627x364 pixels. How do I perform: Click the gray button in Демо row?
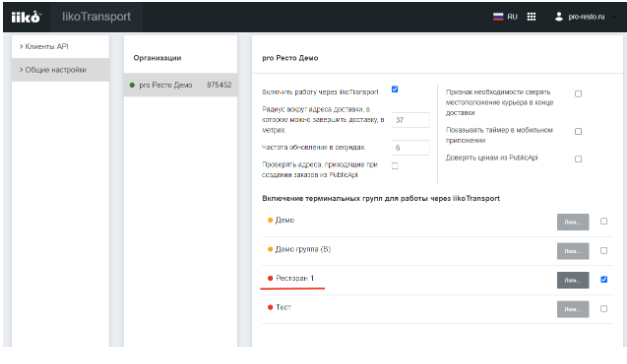tap(573, 222)
